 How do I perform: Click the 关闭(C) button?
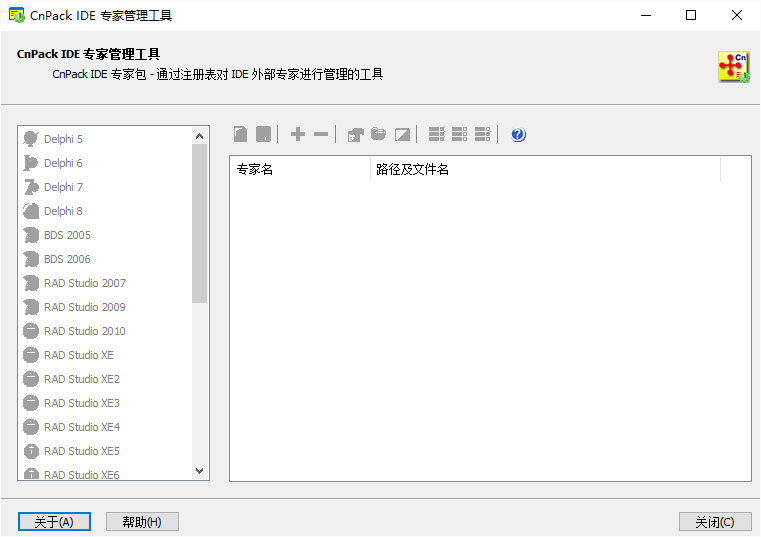pos(715,522)
